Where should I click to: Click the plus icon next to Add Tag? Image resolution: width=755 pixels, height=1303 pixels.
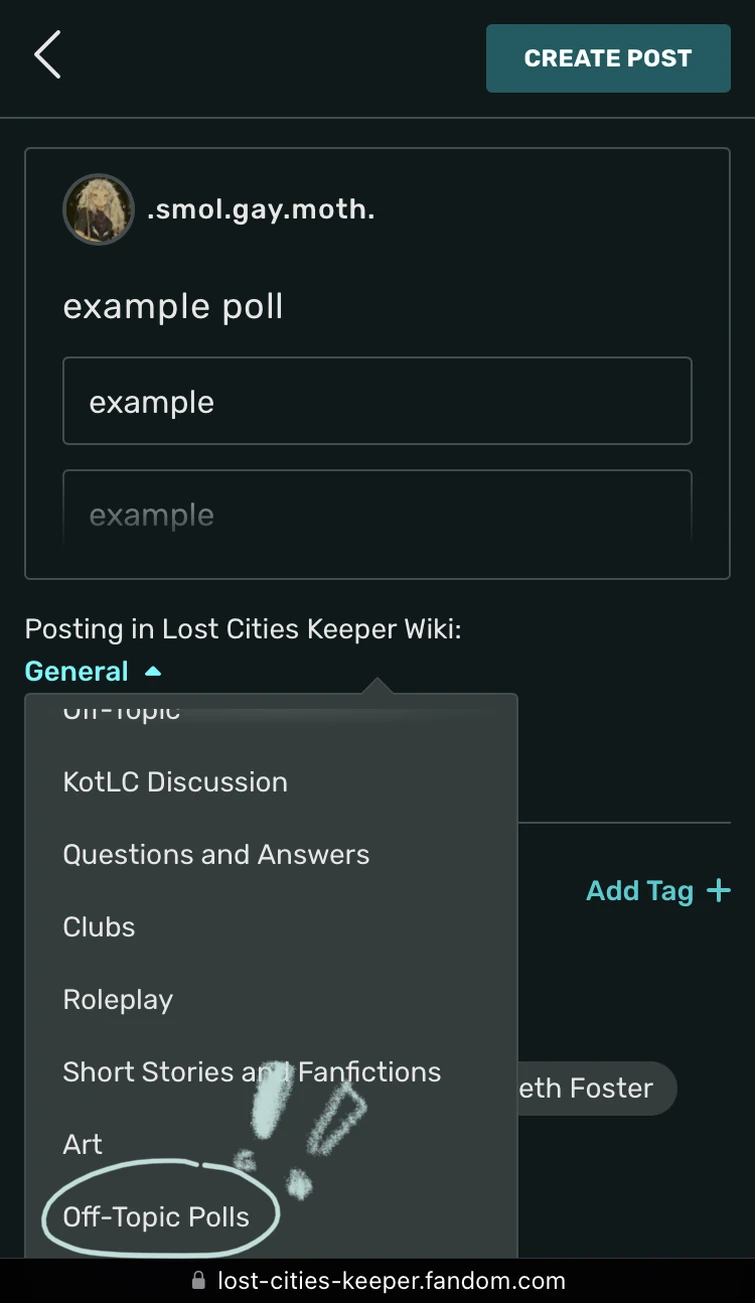[719, 890]
